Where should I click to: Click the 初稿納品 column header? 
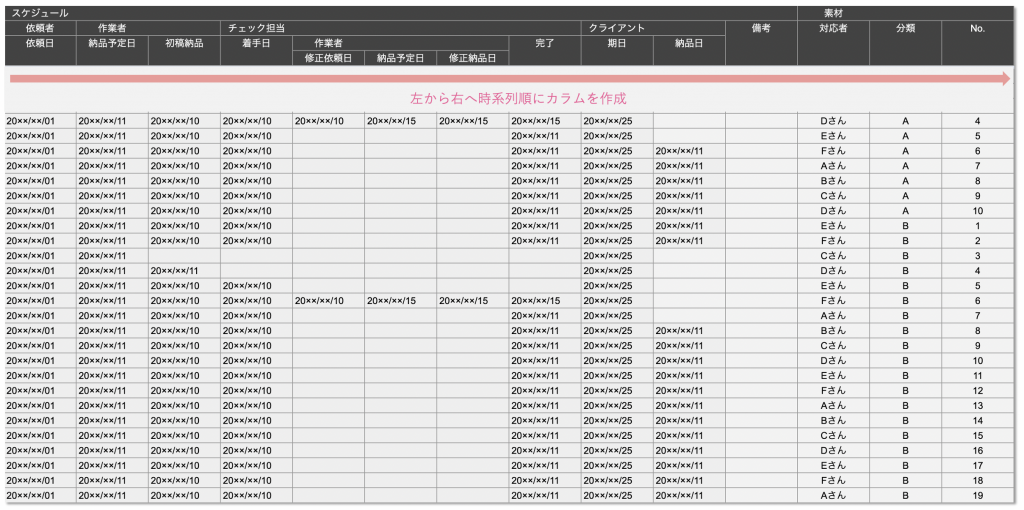pos(185,50)
